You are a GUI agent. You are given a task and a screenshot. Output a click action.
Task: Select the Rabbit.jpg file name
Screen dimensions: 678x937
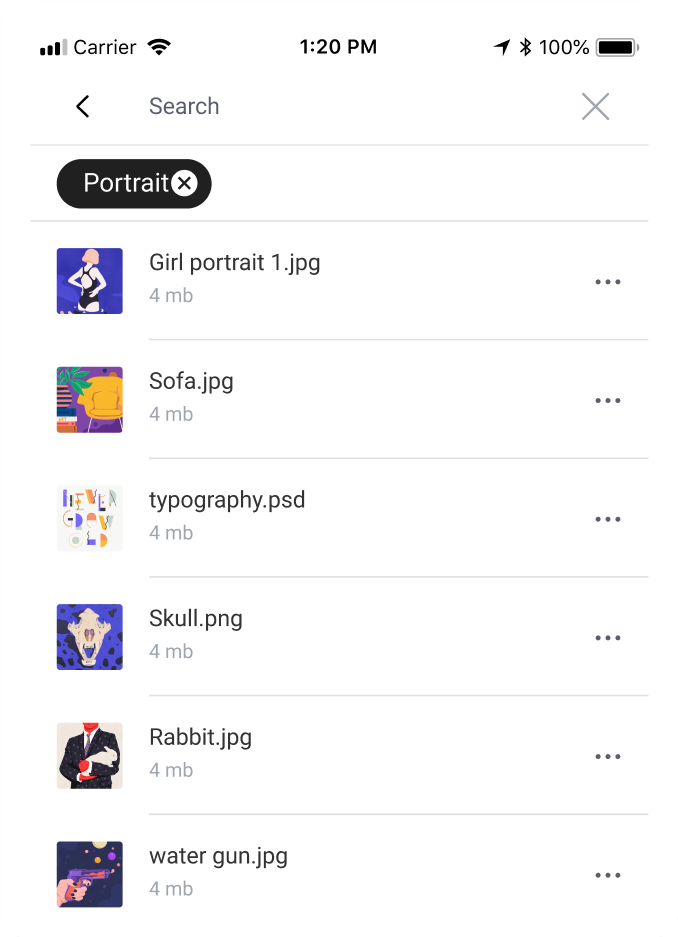(x=200, y=738)
